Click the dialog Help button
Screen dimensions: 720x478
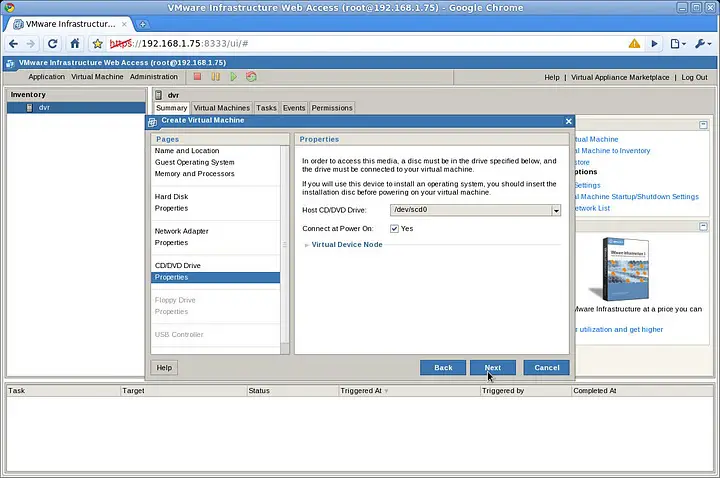click(x=164, y=368)
